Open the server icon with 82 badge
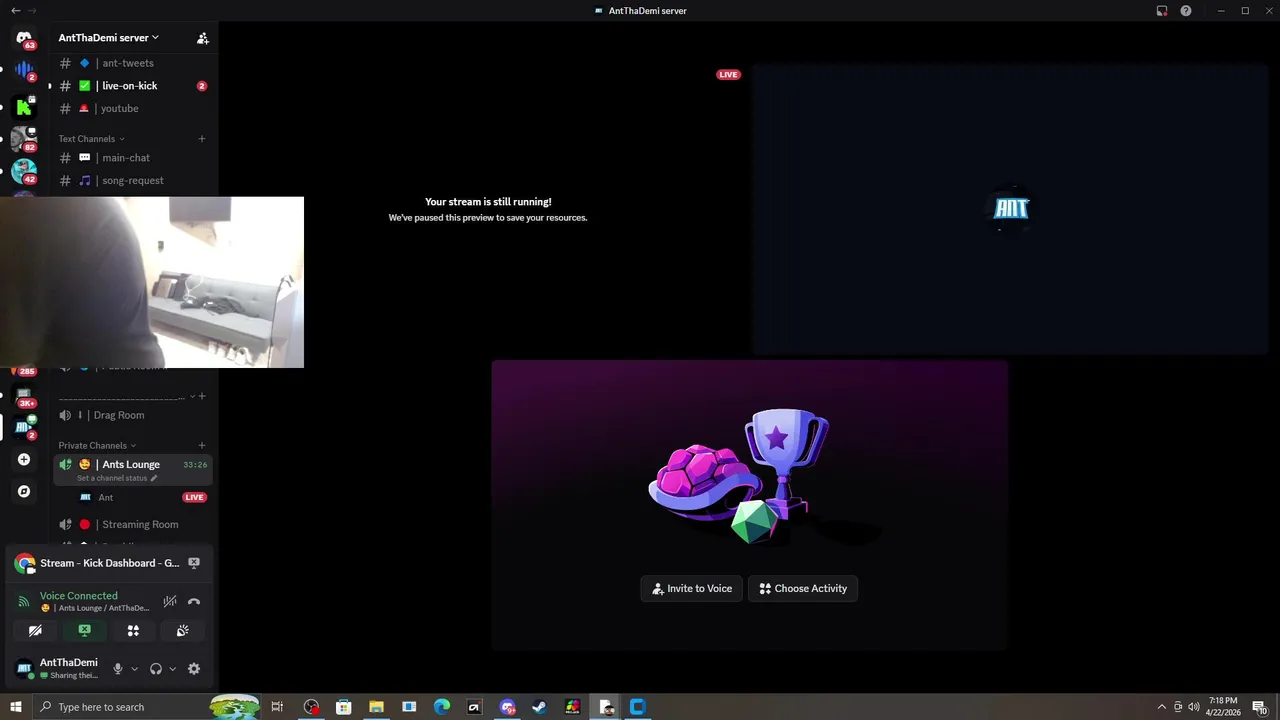Screen dimensions: 1280x720 click(x=24, y=139)
